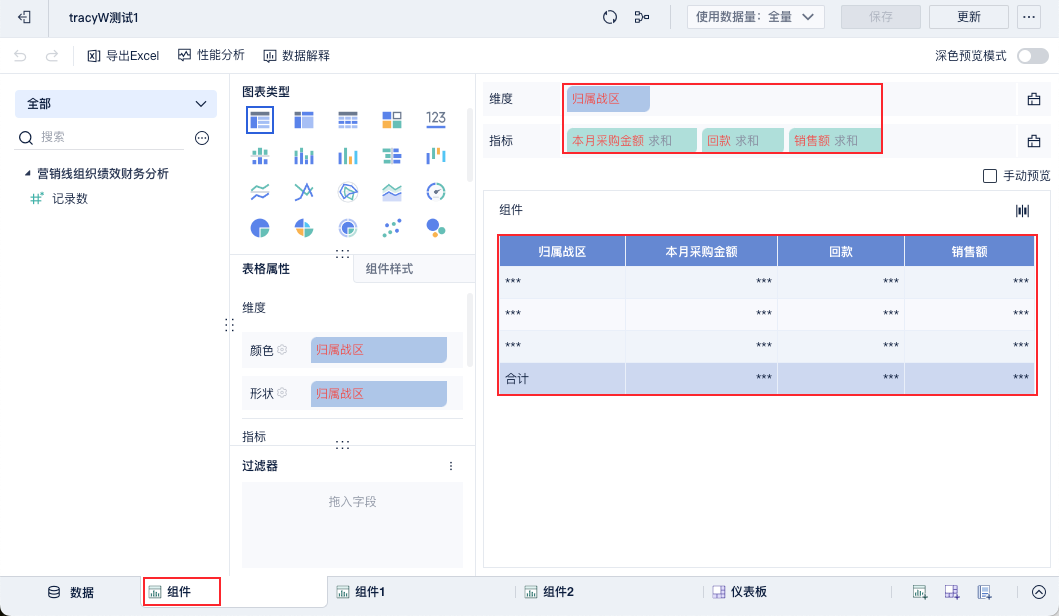
Task: Open the 维度 row clear/toolbox icon
Action: tap(1033, 99)
